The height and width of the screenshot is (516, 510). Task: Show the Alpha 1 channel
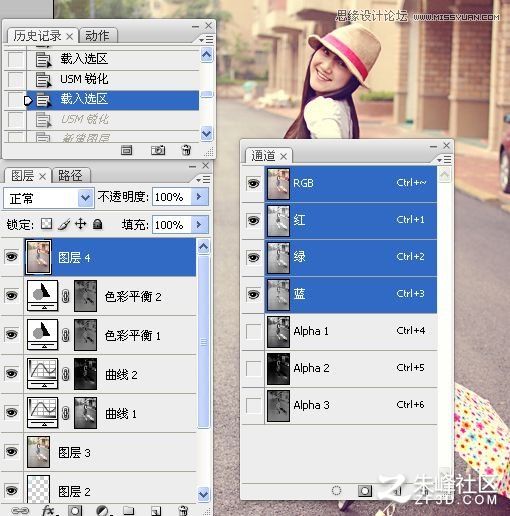(253, 332)
